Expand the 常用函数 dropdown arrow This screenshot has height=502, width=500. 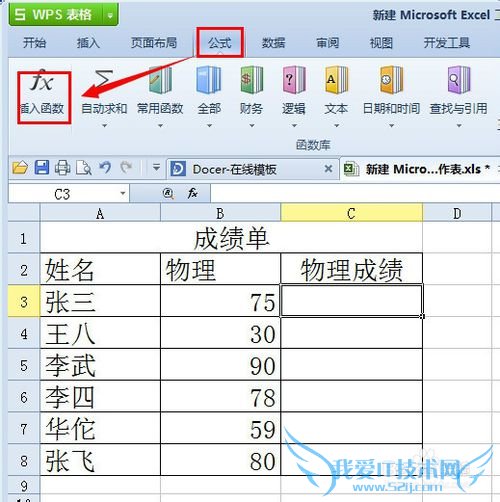click(x=160, y=126)
